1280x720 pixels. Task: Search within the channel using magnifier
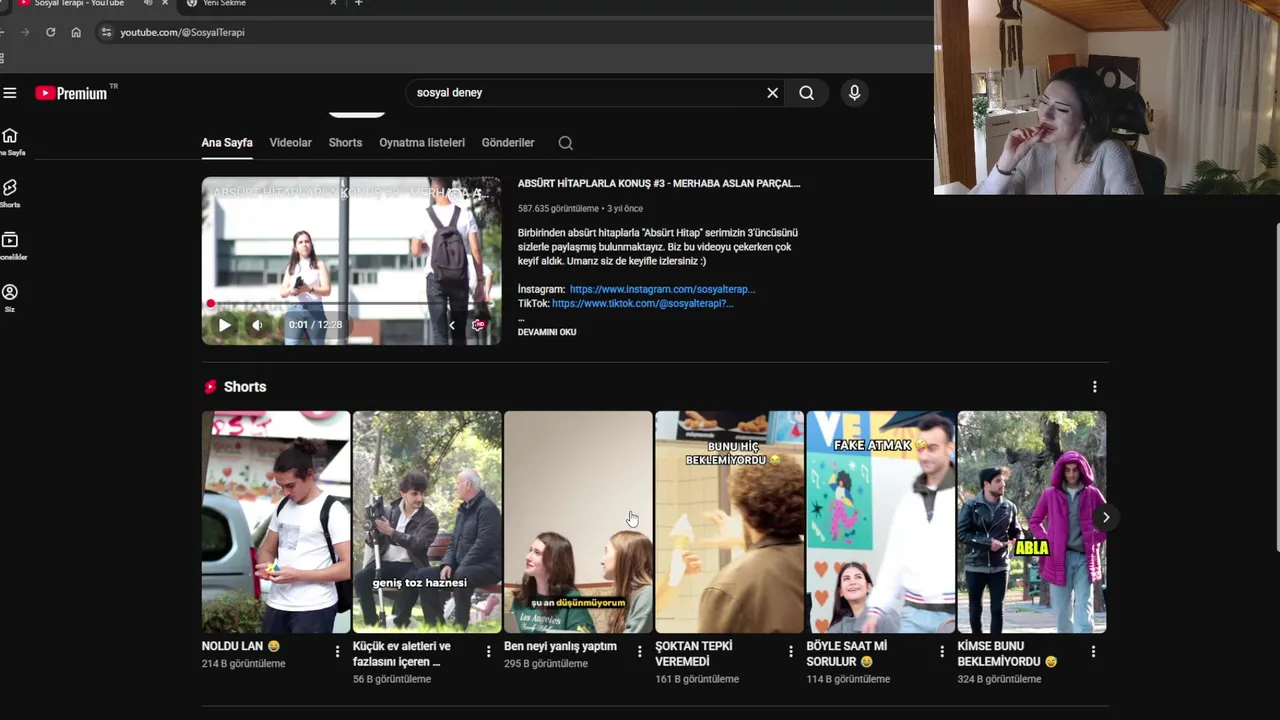[565, 143]
